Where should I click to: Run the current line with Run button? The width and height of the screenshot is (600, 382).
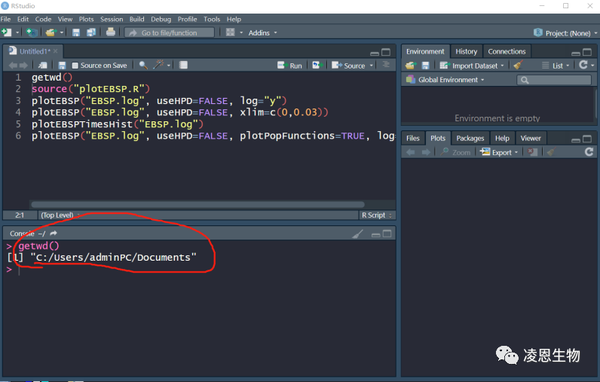click(290, 65)
